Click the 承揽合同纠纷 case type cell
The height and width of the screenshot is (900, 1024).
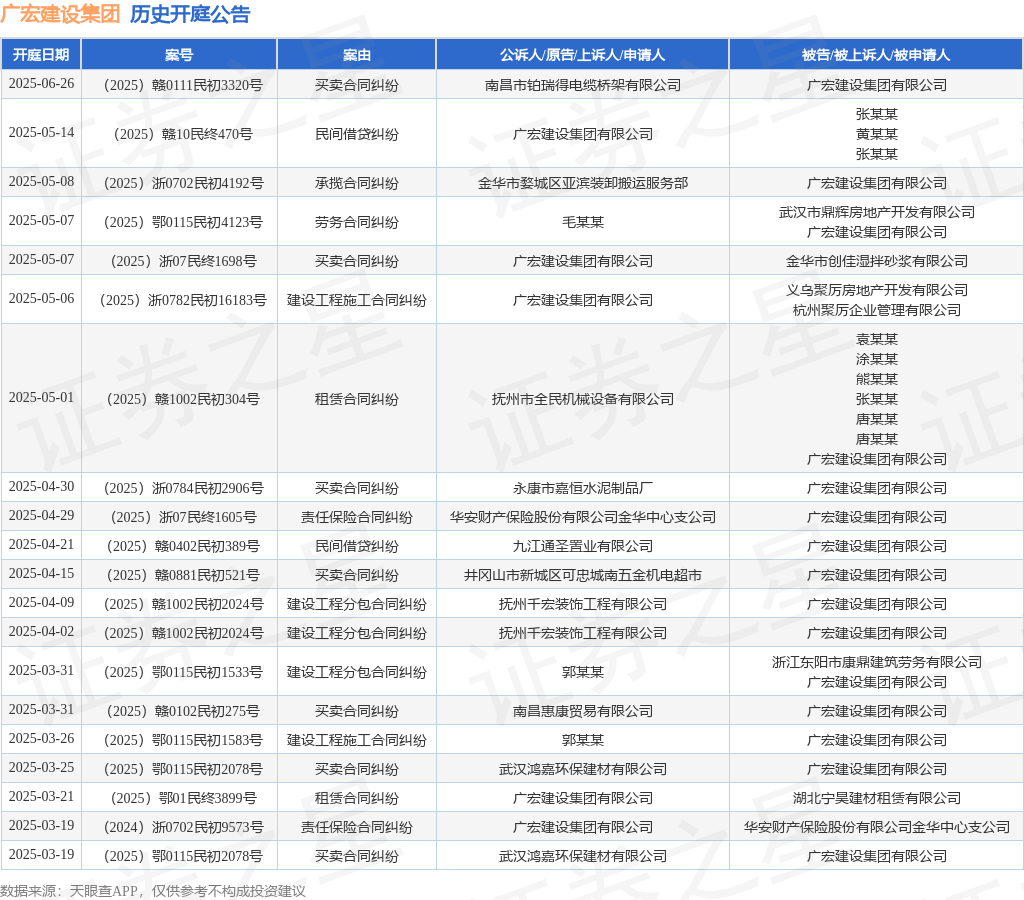click(357, 183)
